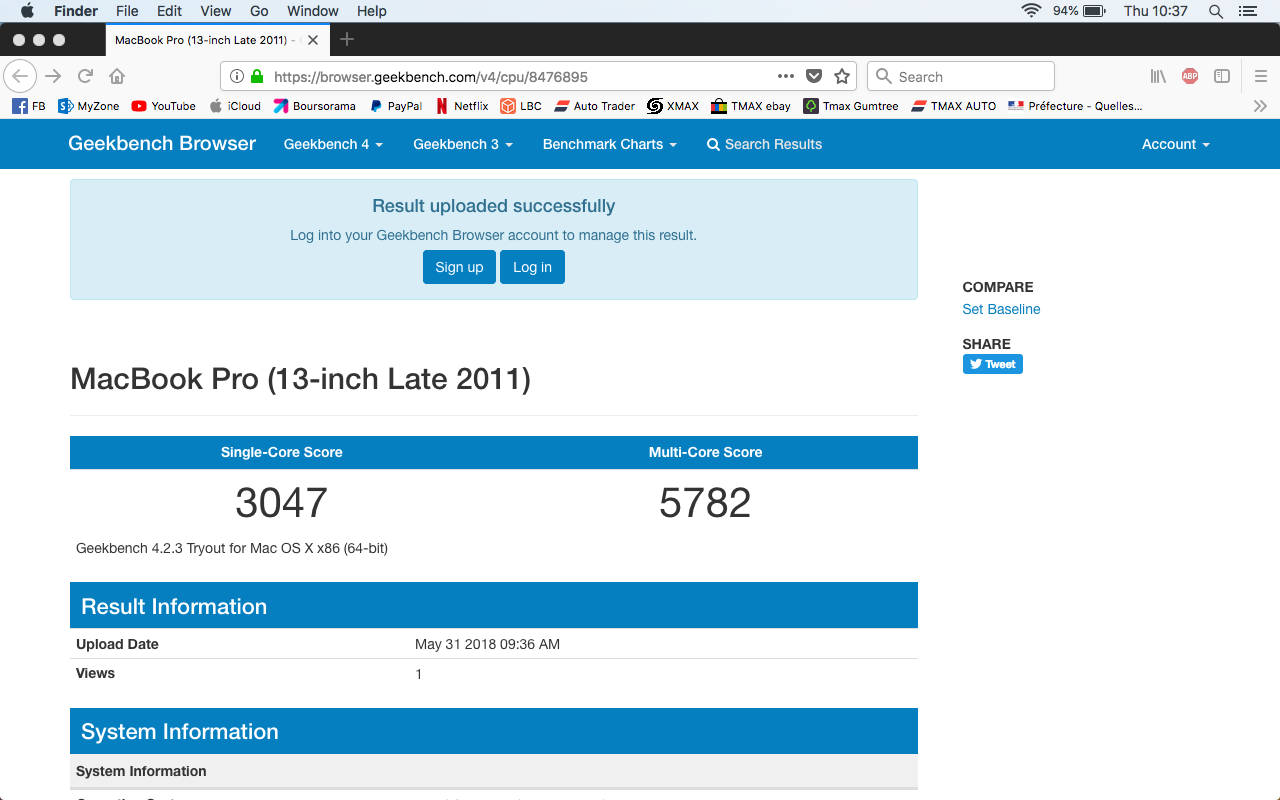Open the Go menu
The width and height of the screenshot is (1280, 800).
259,11
